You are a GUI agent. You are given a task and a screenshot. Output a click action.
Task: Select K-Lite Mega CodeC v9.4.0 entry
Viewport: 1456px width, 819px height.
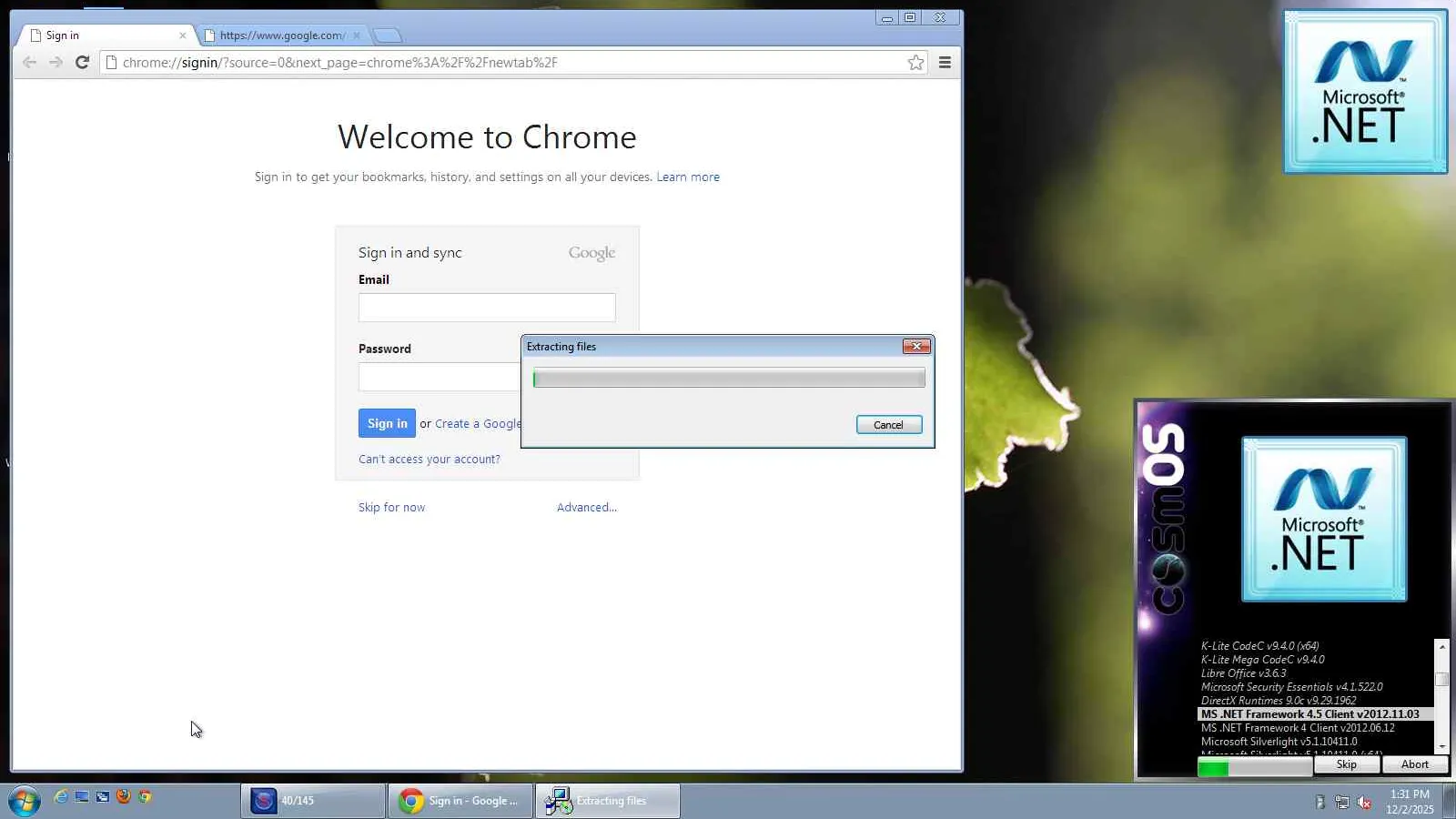click(1262, 660)
